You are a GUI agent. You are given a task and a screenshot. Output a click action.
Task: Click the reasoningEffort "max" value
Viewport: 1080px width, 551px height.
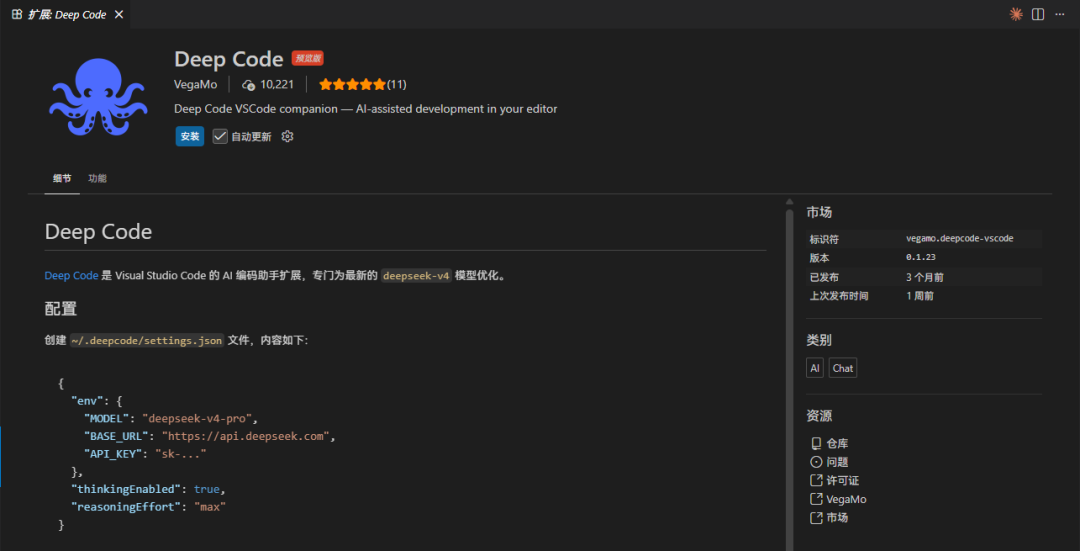(209, 507)
